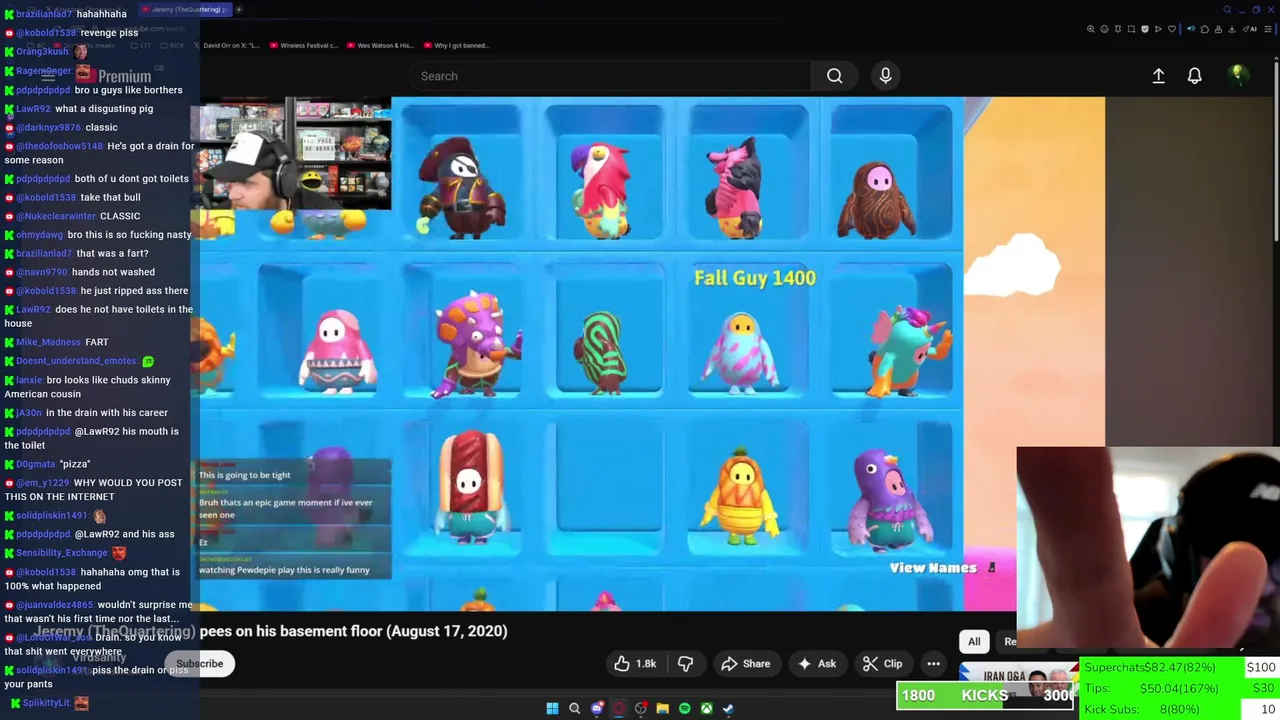Viewport: 1280px width, 720px height.
Task: Click inside the YouTube search field
Action: coord(610,76)
